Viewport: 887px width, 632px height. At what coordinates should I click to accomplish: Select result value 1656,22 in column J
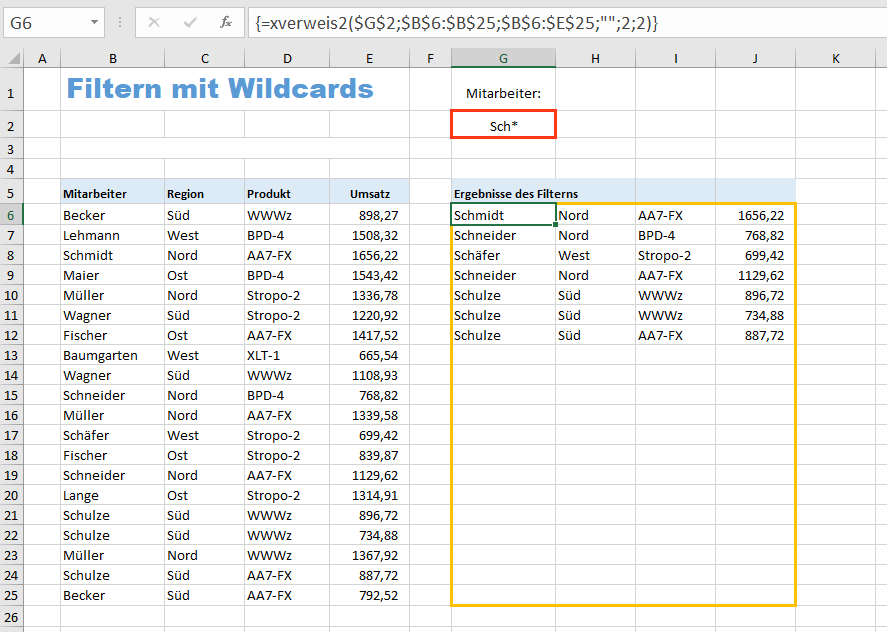click(755, 216)
